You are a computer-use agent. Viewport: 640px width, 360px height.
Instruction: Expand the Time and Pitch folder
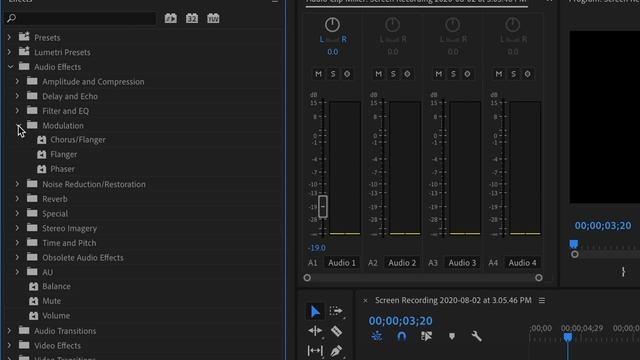click(17, 243)
